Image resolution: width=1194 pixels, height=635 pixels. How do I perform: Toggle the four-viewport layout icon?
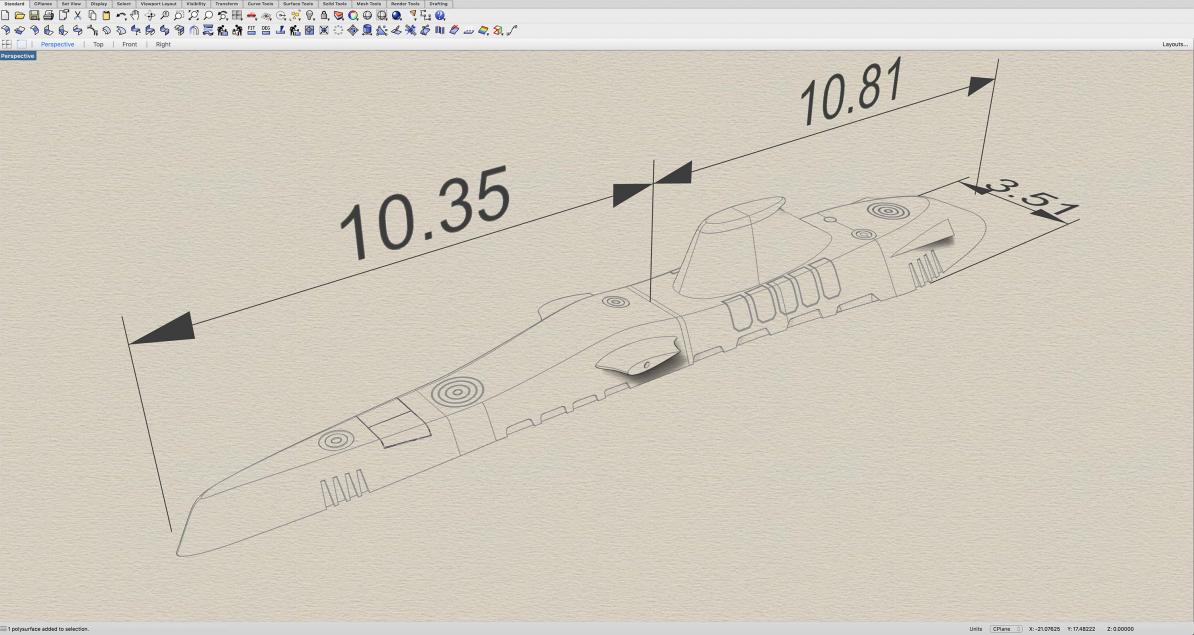7,44
